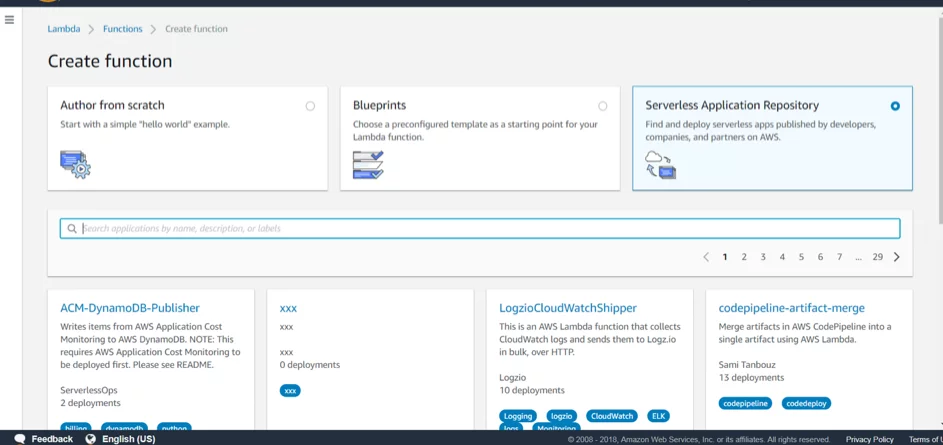Jump to results page 4

(782, 257)
